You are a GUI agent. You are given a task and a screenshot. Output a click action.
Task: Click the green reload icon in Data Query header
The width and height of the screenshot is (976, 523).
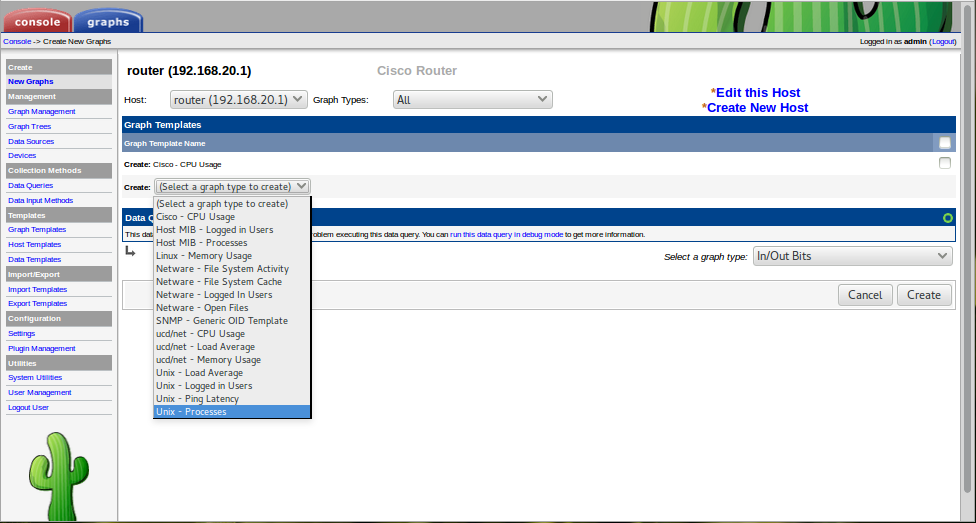pyautogui.click(x=947, y=218)
